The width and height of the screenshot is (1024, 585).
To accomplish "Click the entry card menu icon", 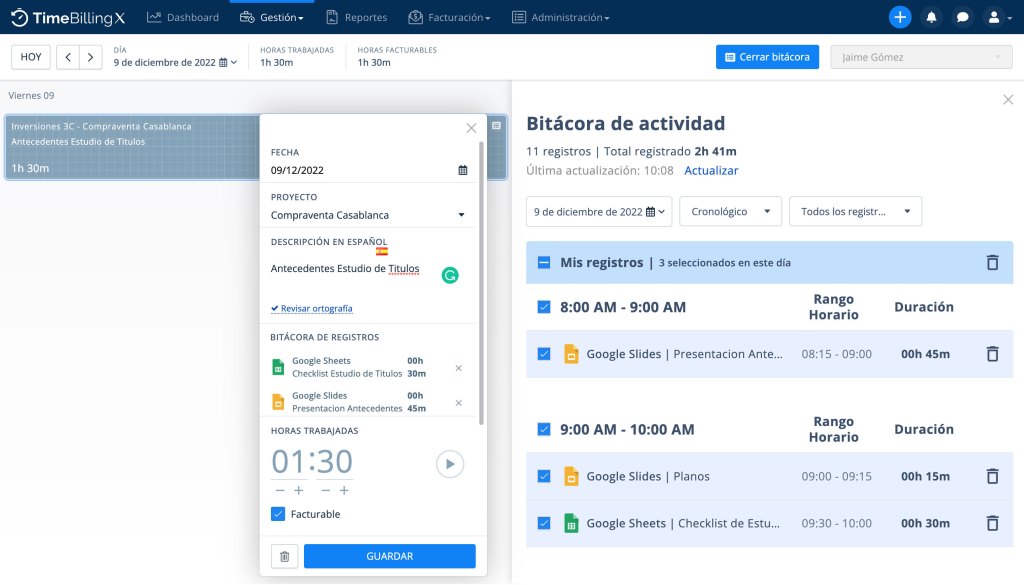I will 496,125.
